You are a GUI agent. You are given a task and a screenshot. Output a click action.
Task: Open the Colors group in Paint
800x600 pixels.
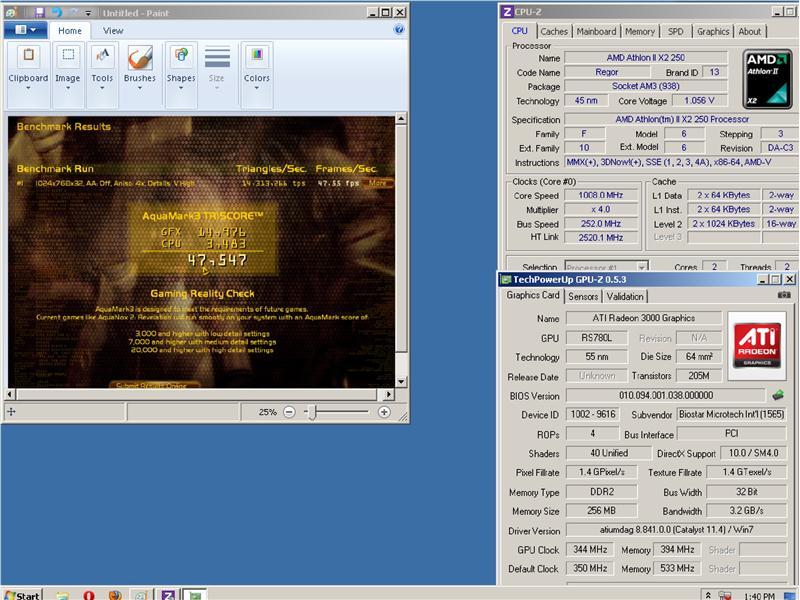click(x=257, y=74)
